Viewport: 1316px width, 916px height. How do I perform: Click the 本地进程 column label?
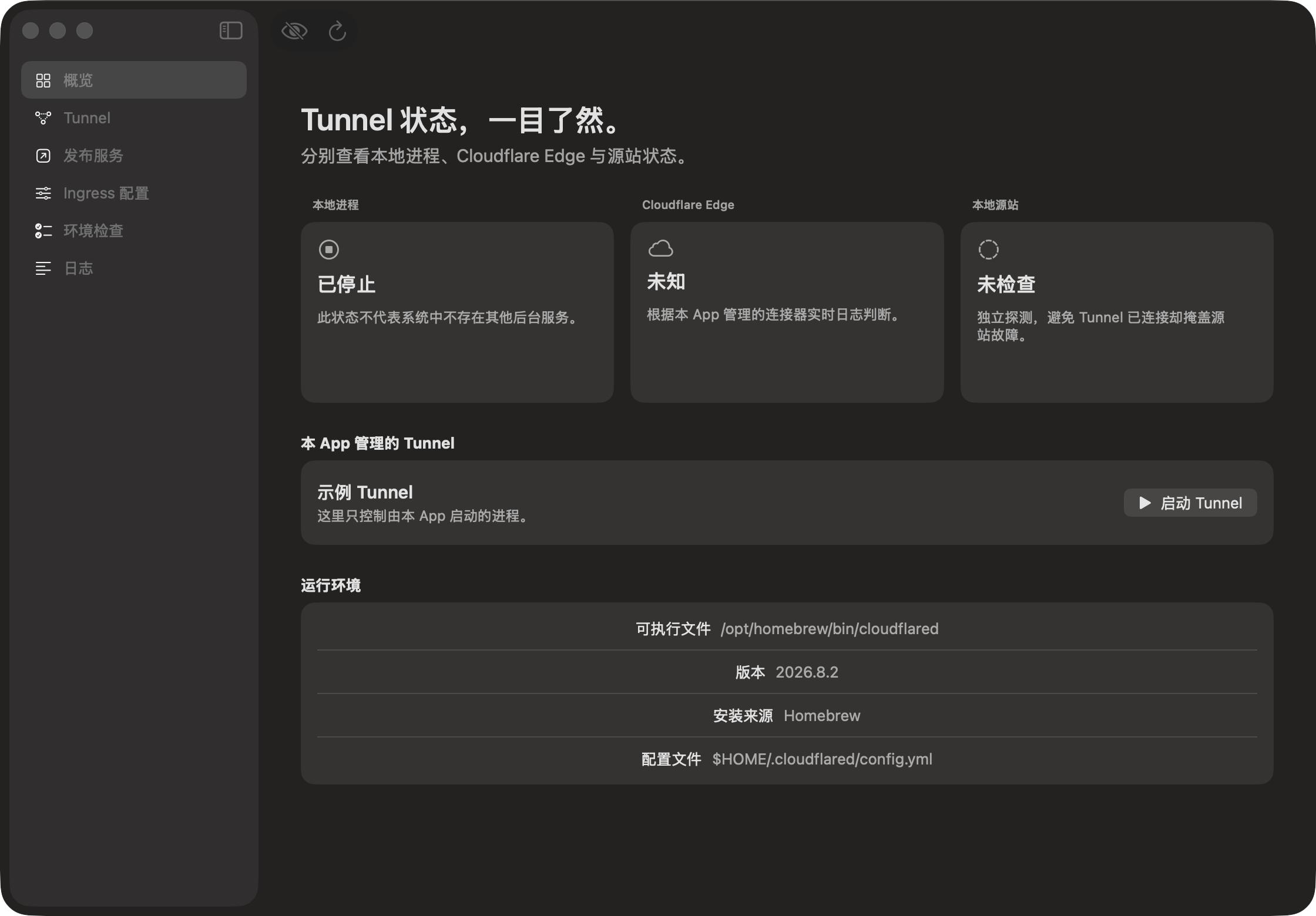pos(335,205)
